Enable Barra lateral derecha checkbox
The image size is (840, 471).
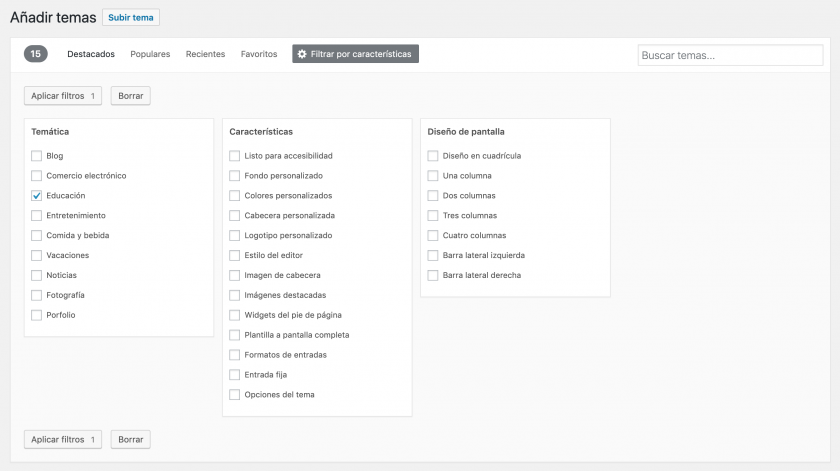tap(433, 275)
